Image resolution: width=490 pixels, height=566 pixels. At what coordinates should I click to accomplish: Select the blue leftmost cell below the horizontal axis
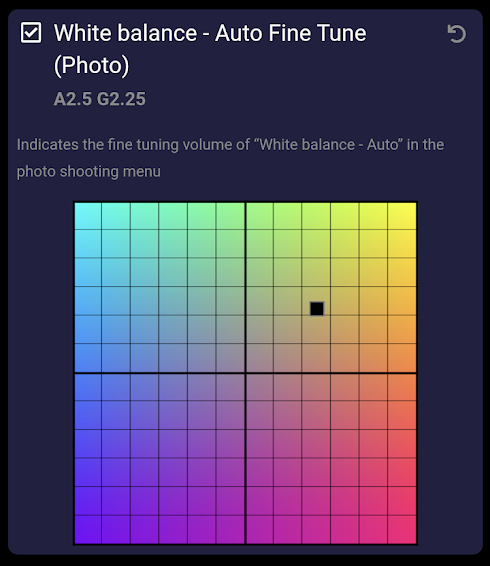88,387
